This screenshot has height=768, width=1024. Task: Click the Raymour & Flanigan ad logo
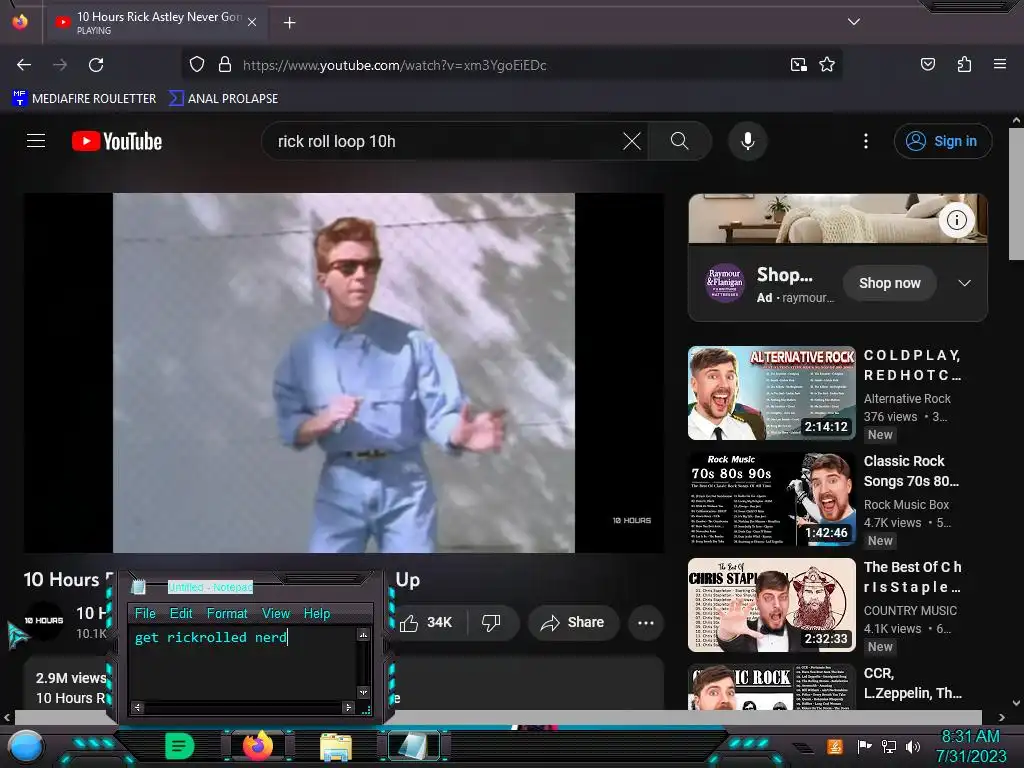tap(725, 283)
